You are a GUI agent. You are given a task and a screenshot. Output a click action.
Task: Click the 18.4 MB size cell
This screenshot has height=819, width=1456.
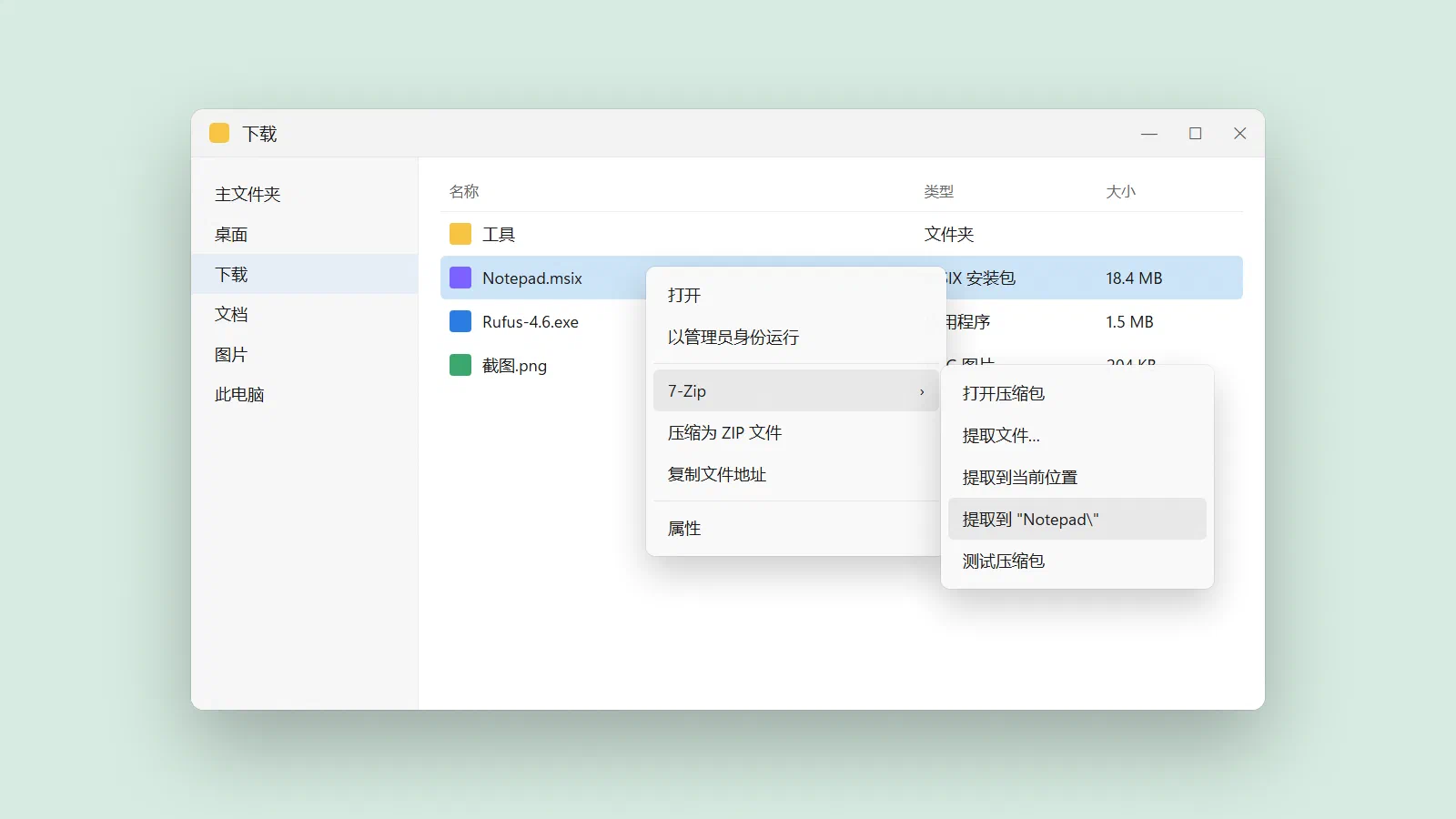click(x=1134, y=278)
